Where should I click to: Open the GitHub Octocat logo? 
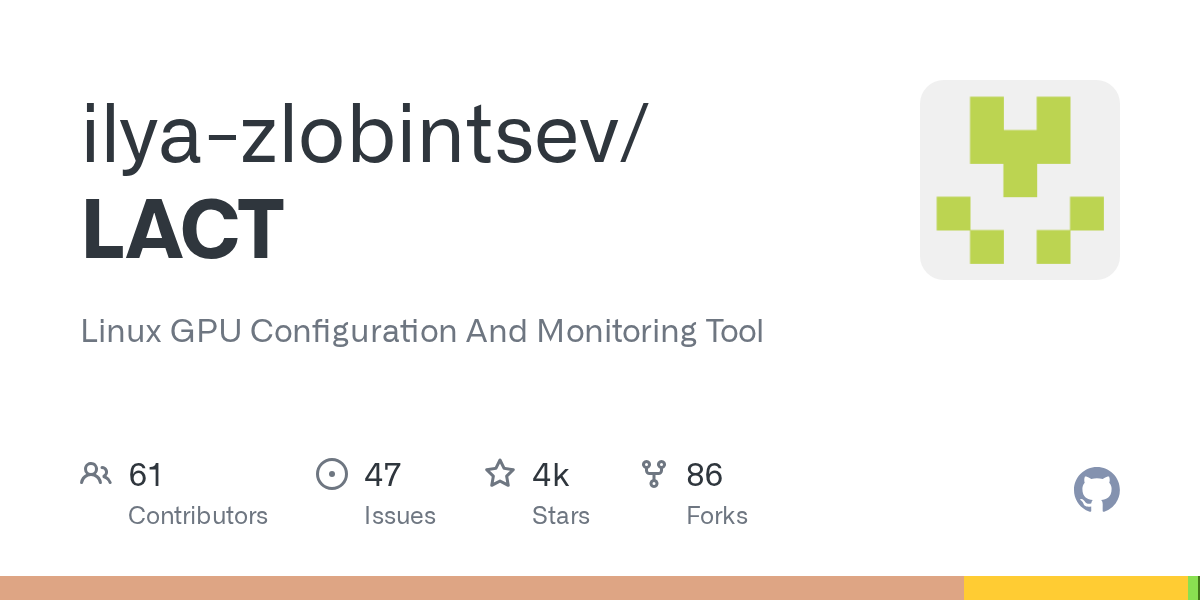tap(1096, 490)
